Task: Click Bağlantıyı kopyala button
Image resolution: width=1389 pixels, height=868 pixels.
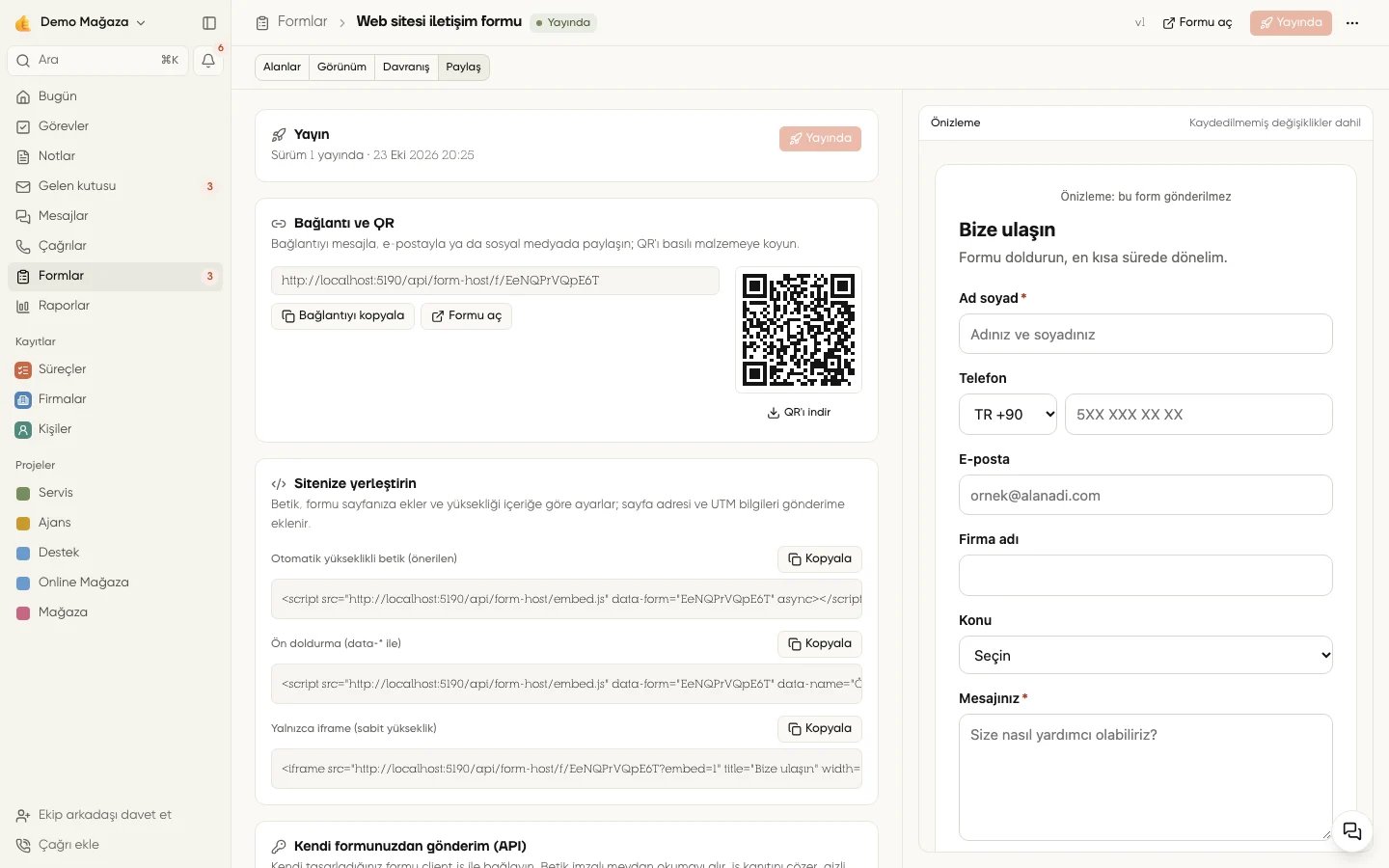Action: (342, 316)
